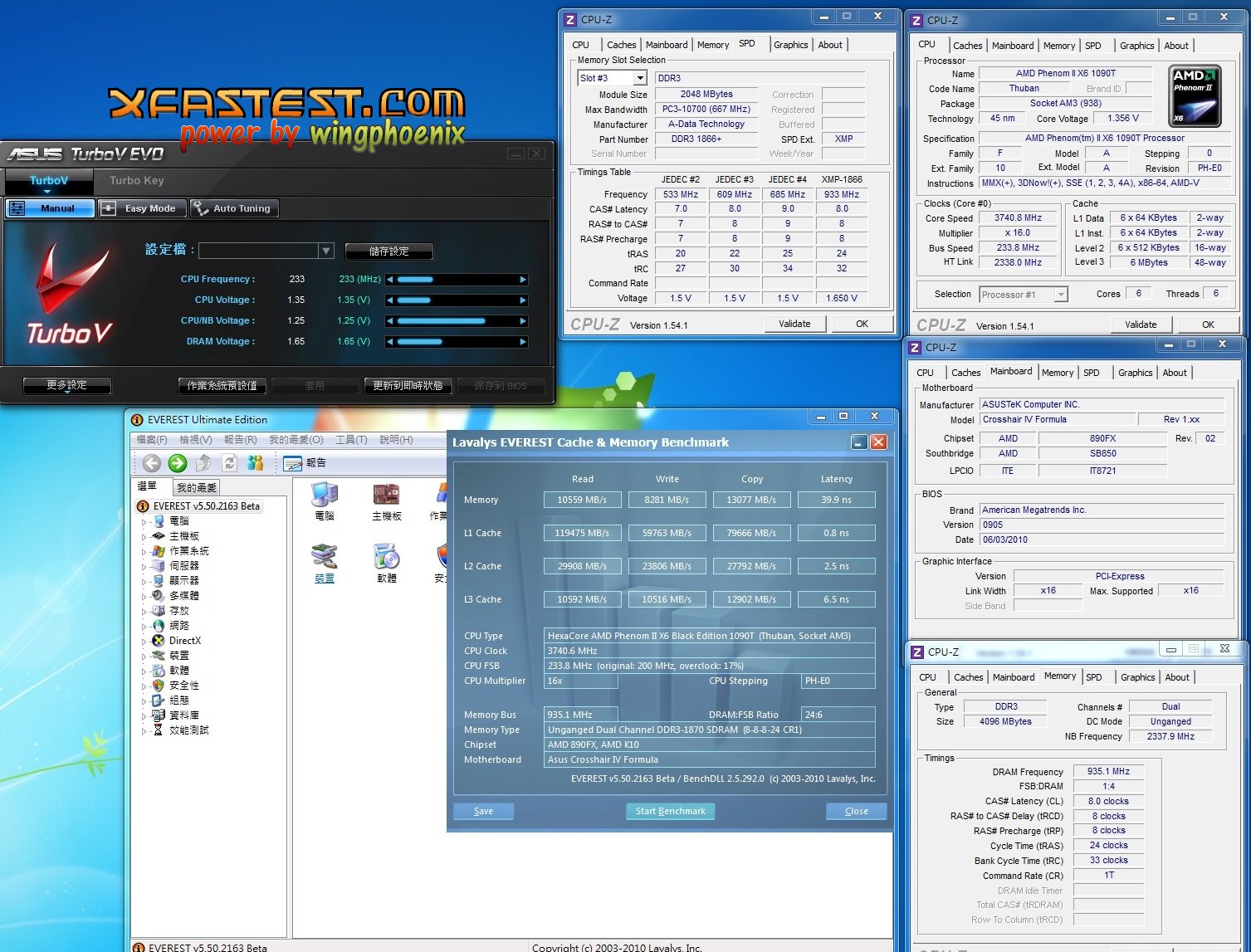
Task: Click the Part Number DDR3 1866+ field
Action: [706, 139]
